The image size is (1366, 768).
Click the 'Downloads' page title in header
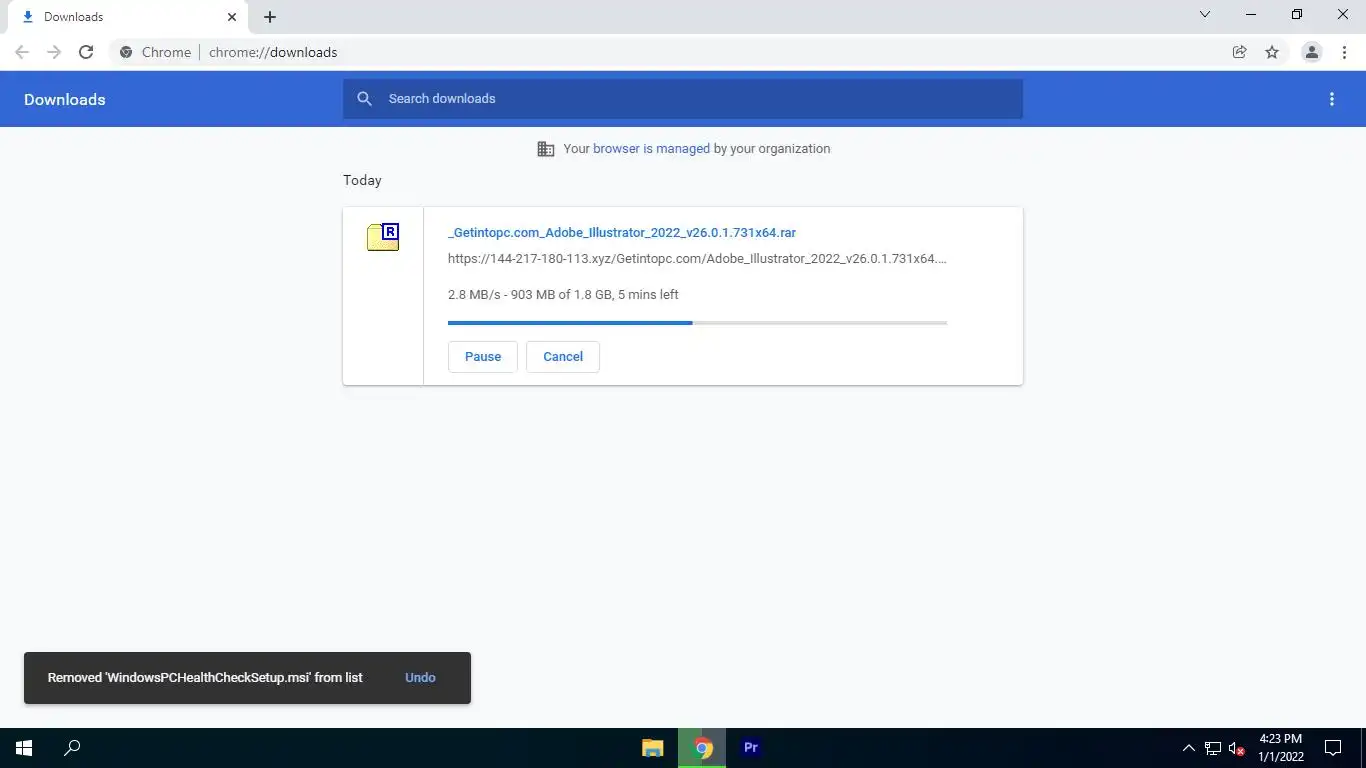tap(65, 100)
